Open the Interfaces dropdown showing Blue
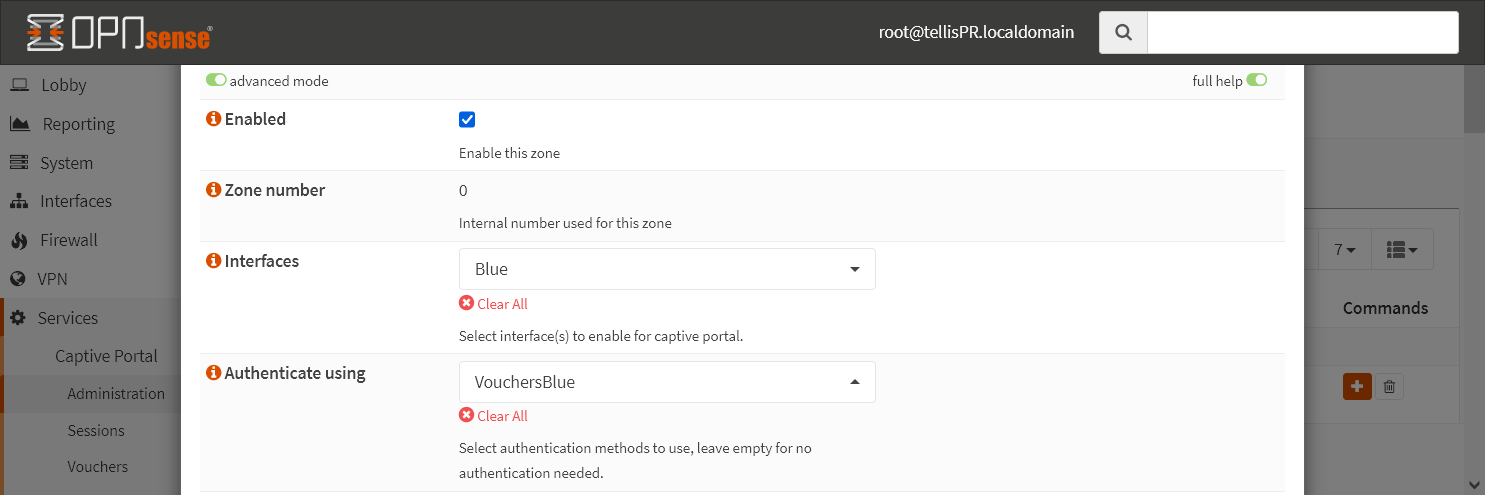 tap(667, 269)
